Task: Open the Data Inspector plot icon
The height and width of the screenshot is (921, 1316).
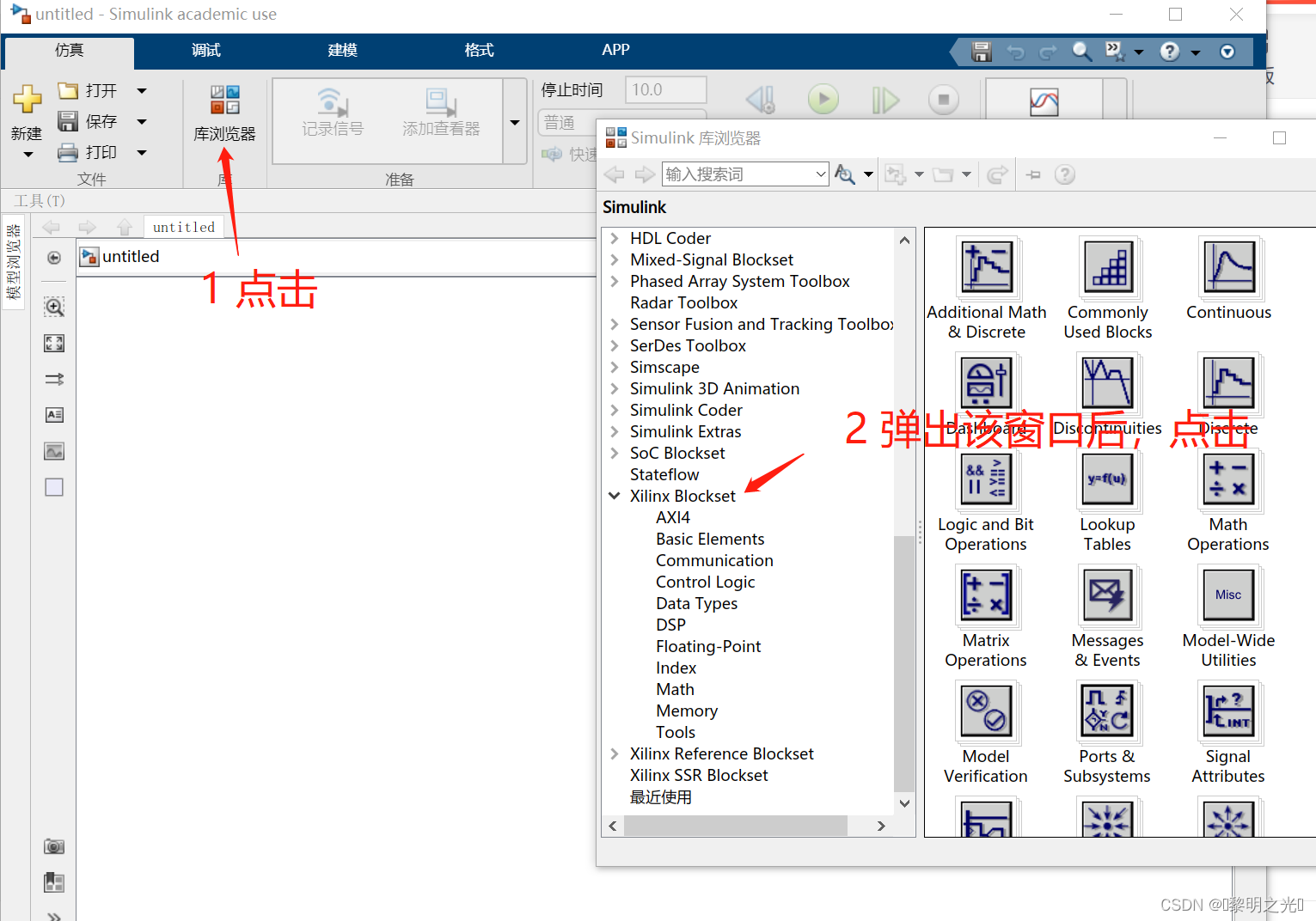Action: [1044, 102]
